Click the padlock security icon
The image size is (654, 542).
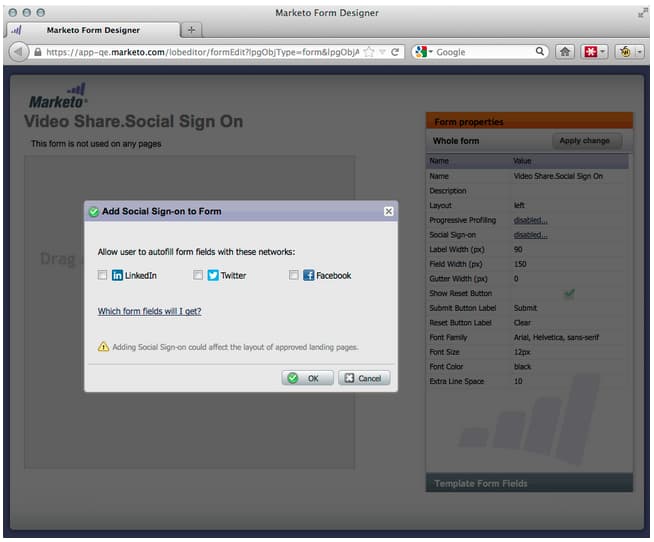[38, 52]
